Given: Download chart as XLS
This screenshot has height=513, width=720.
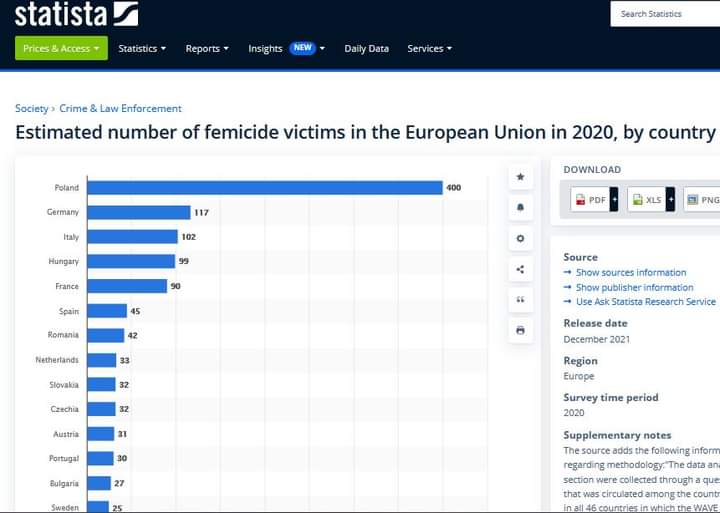Looking at the screenshot, I should (x=647, y=200).
